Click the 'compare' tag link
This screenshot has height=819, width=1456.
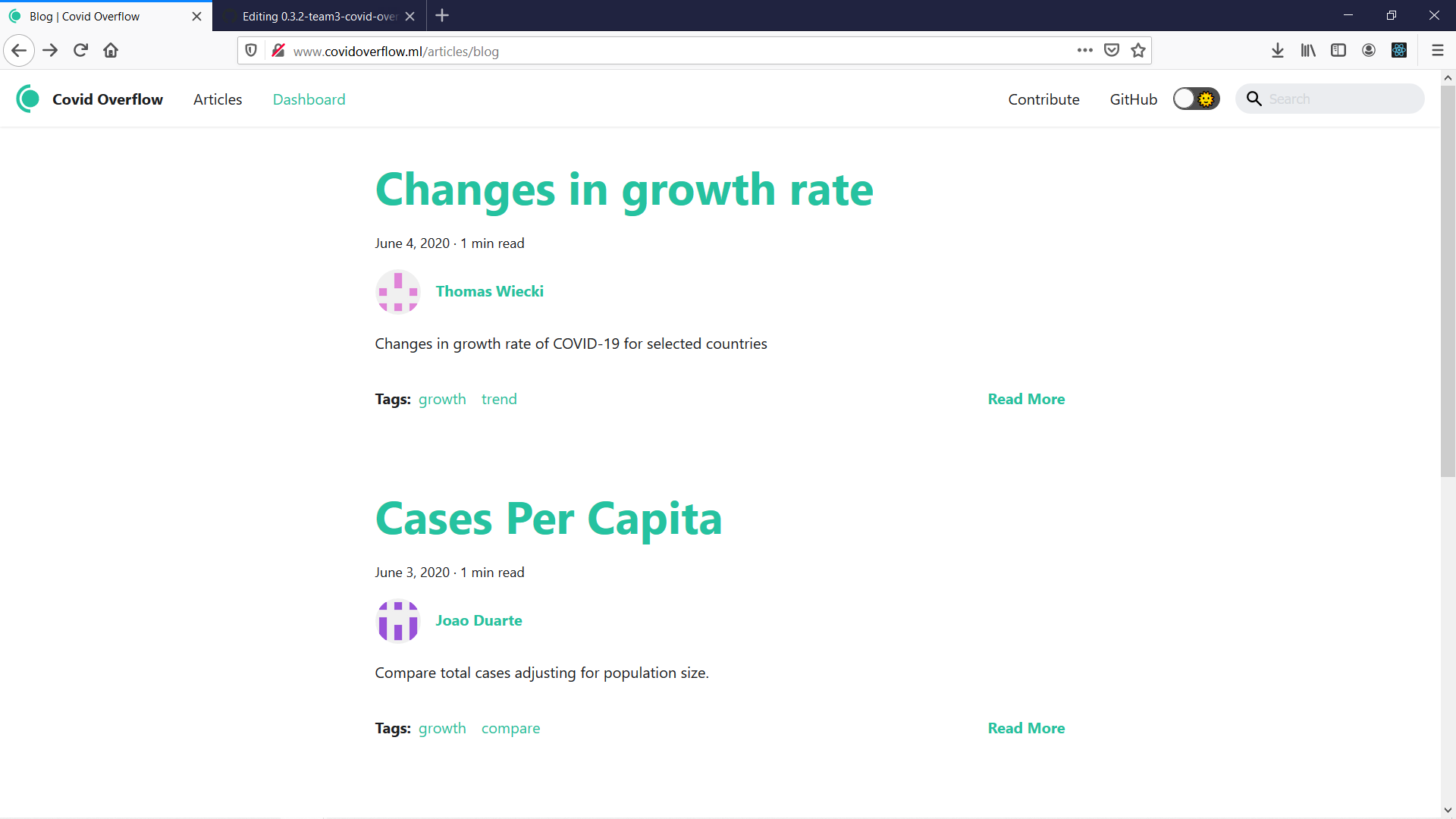pyautogui.click(x=510, y=728)
